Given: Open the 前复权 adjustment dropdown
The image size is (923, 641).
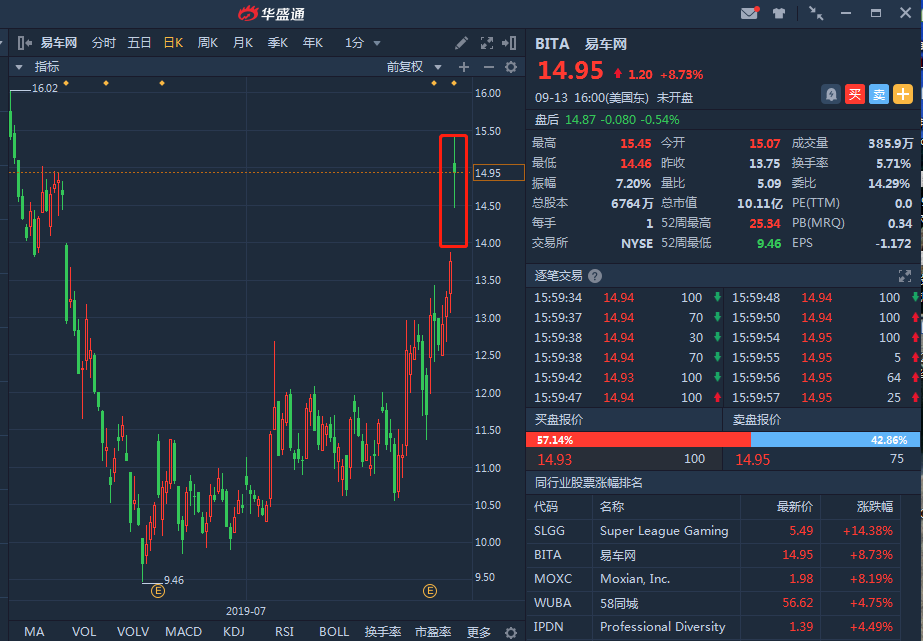Looking at the screenshot, I should tap(414, 67).
